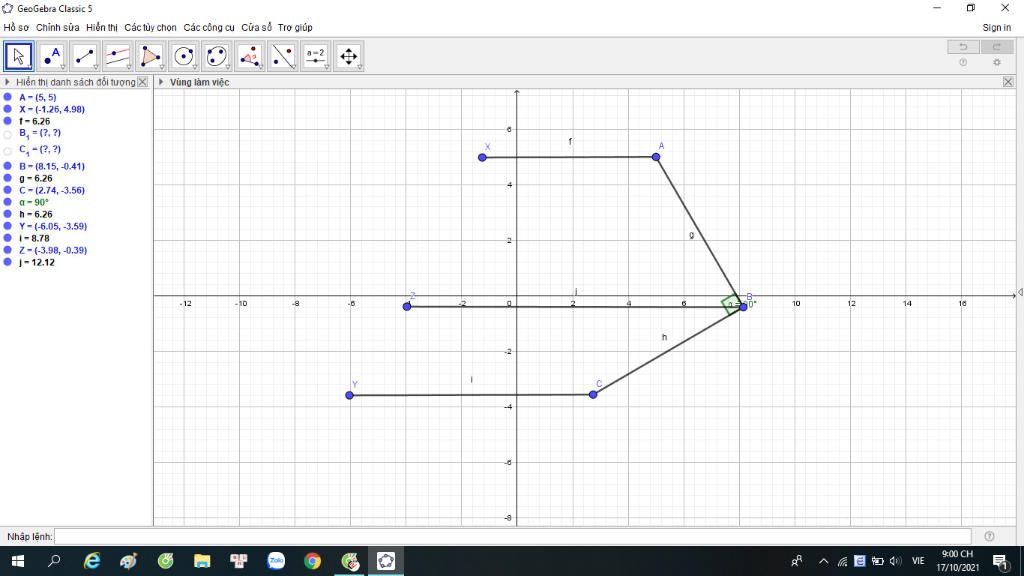Open File Explorer from taskbar
1024x576 pixels.
pos(202,561)
